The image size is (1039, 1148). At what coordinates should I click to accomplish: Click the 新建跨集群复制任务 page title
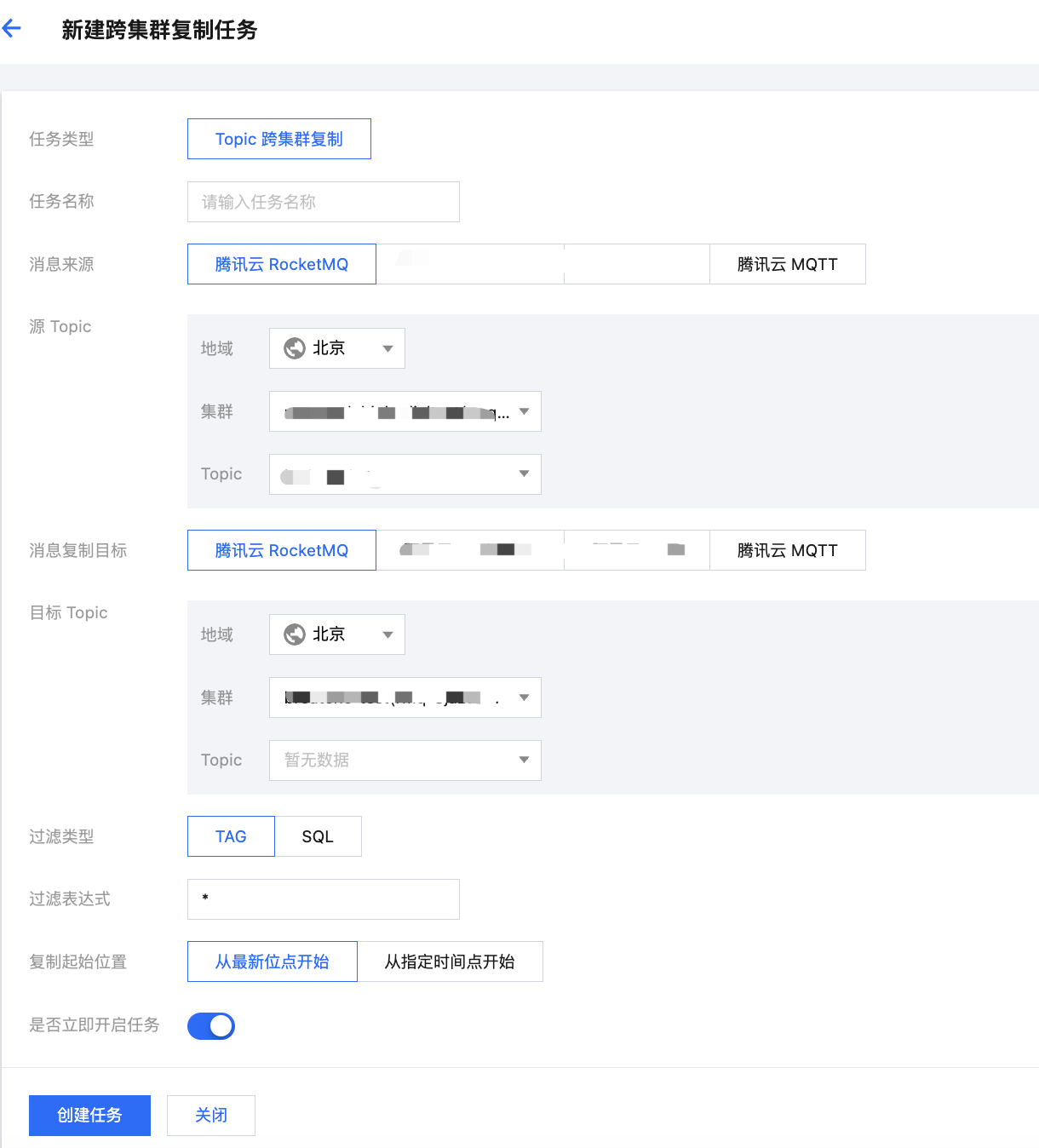(x=159, y=30)
